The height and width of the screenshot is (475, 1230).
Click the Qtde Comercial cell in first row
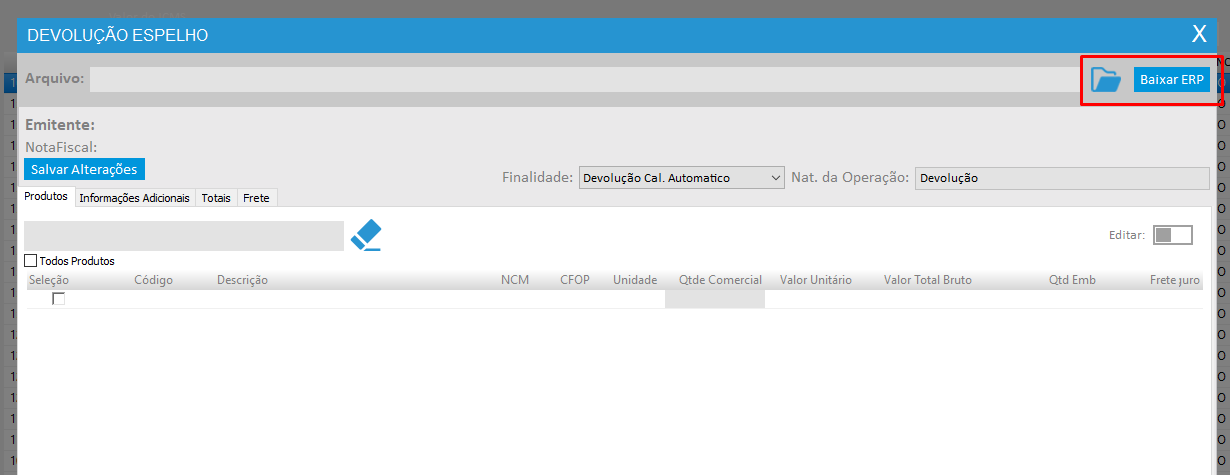tap(714, 299)
